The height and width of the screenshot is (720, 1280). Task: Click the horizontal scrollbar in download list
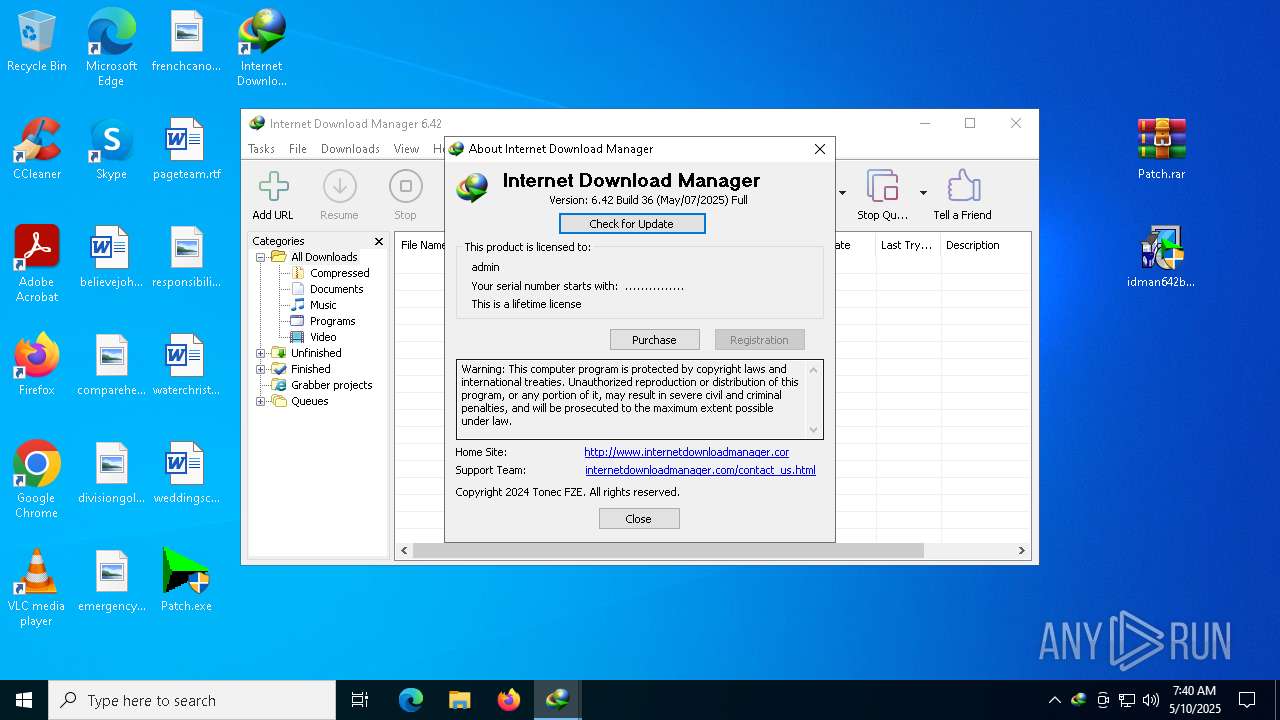(x=668, y=550)
